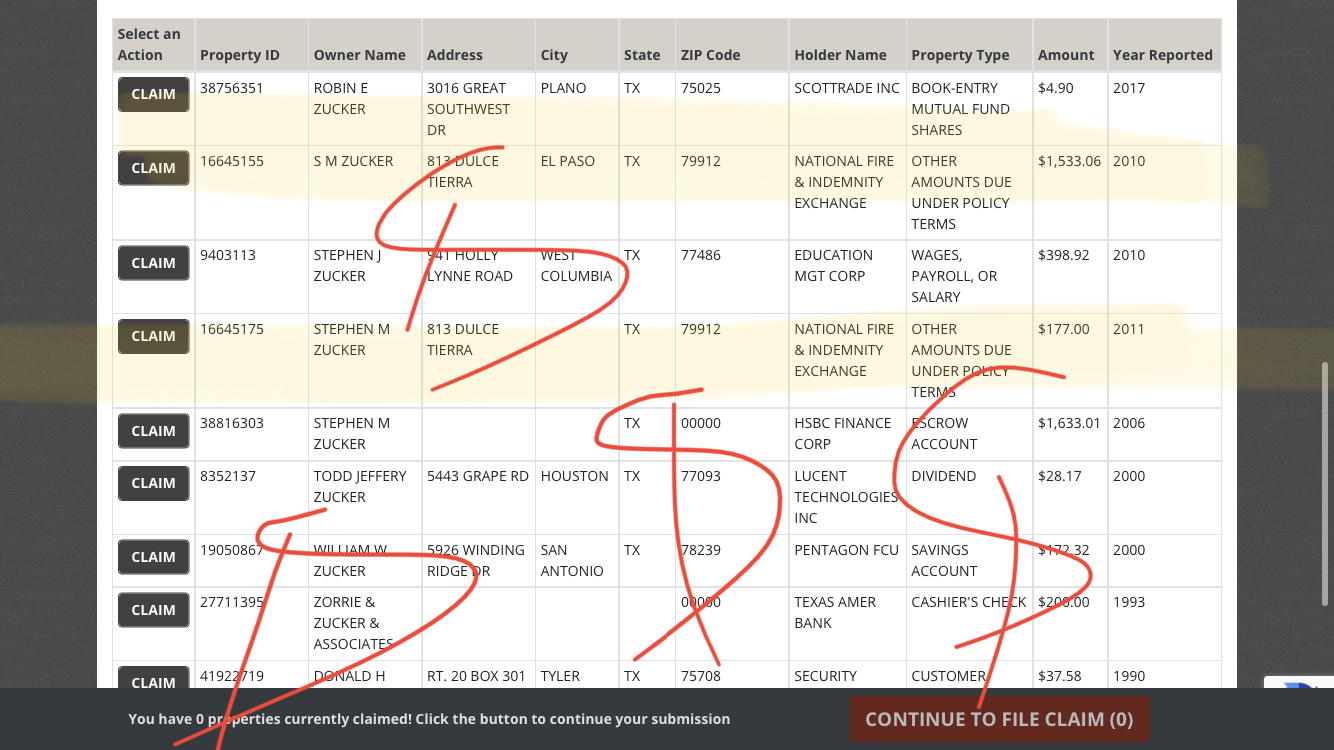Screen dimensions: 1334x750
Task: Click the WEST COLUMBIA city cell
Action: click(576, 266)
